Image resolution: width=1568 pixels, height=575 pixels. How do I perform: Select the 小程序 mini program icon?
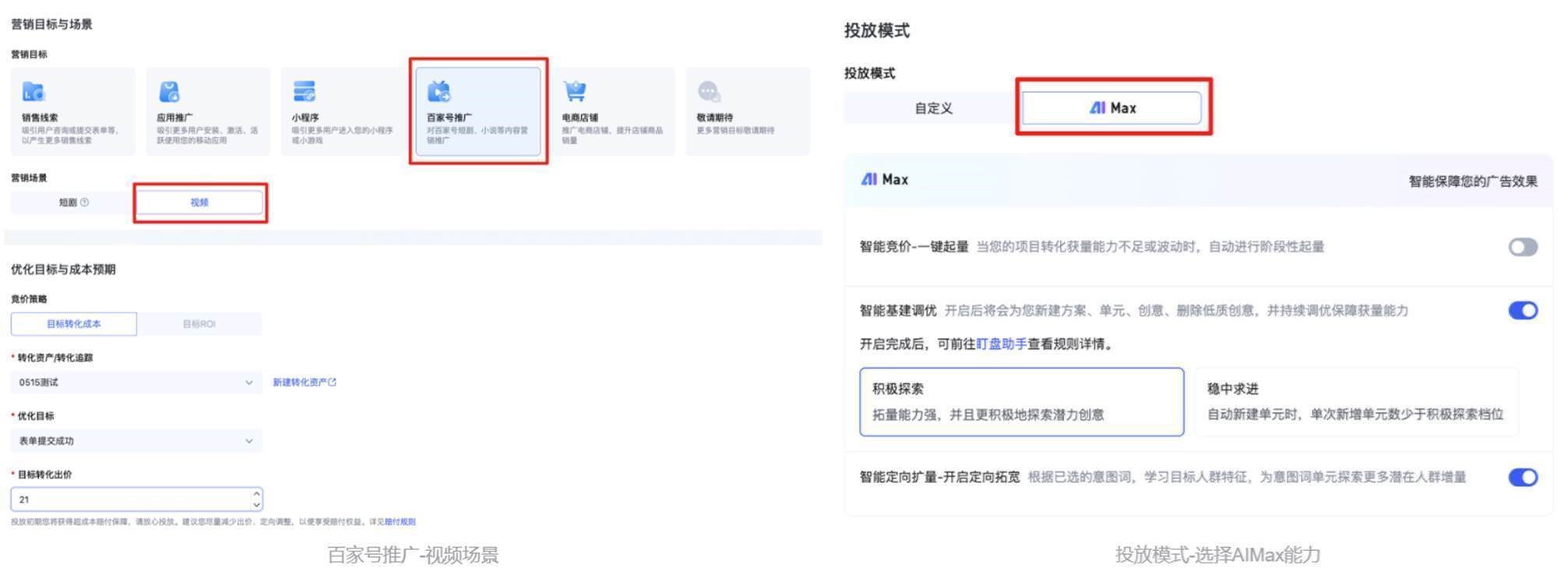point(304,92)
